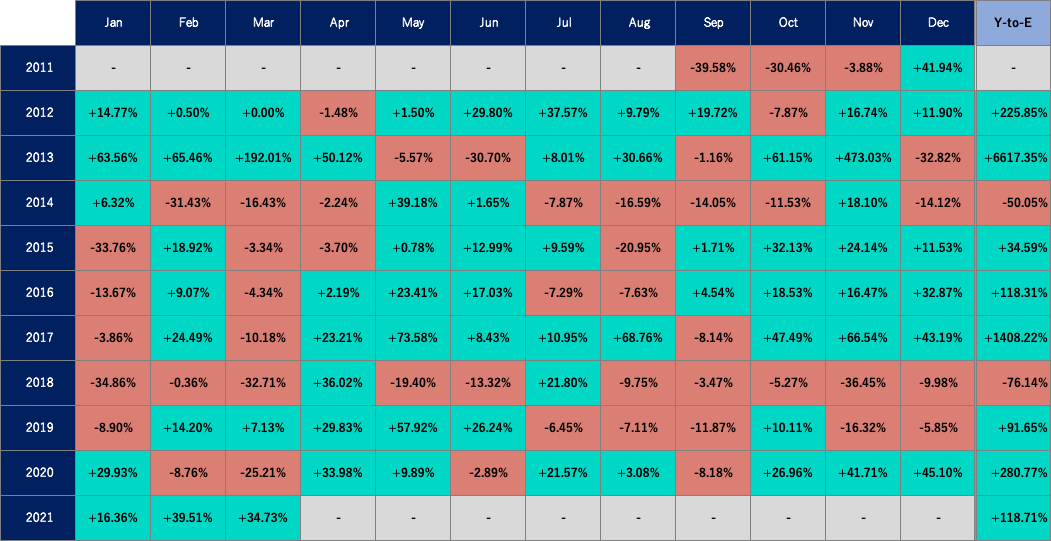The image size is (1051, 541).
Task: Select the +45.10% cell in December 2020
Action: click(x=938, y=473)
